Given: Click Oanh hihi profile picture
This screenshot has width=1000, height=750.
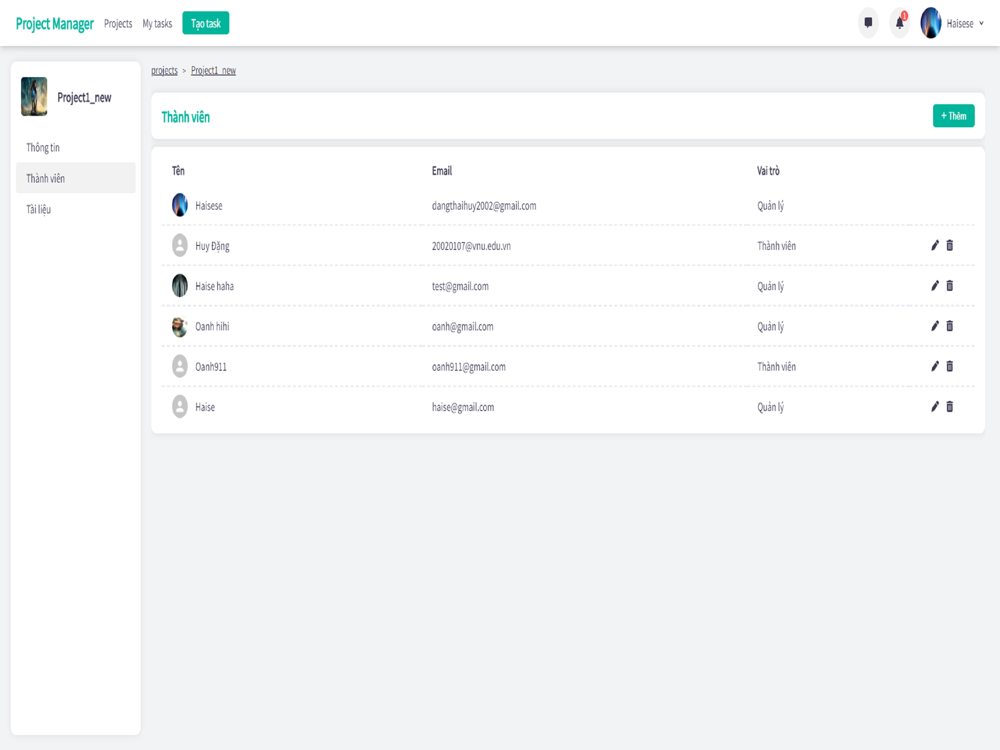Looking at the screenshot, I should (x=180, y=326).
